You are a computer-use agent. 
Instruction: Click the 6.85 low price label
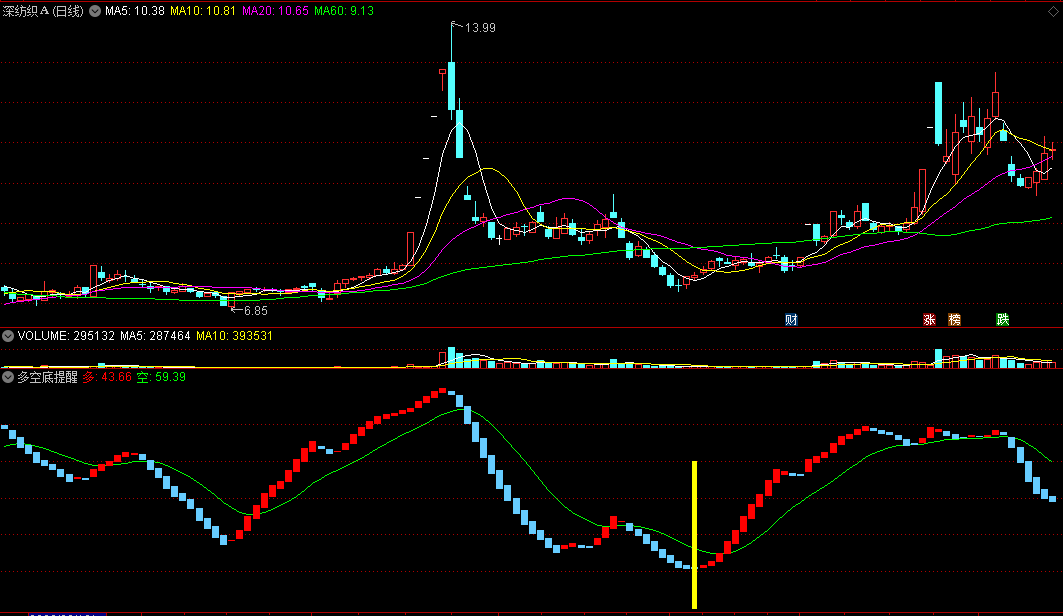click(x=256, y=311)
